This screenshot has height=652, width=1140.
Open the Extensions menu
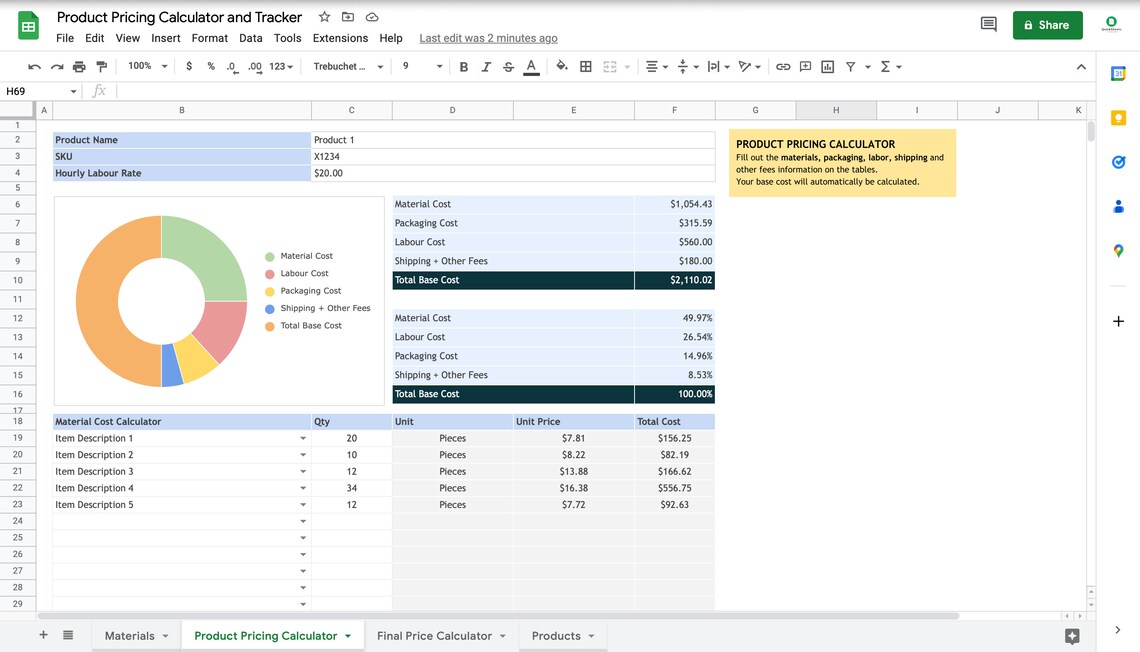pos(340,37)
